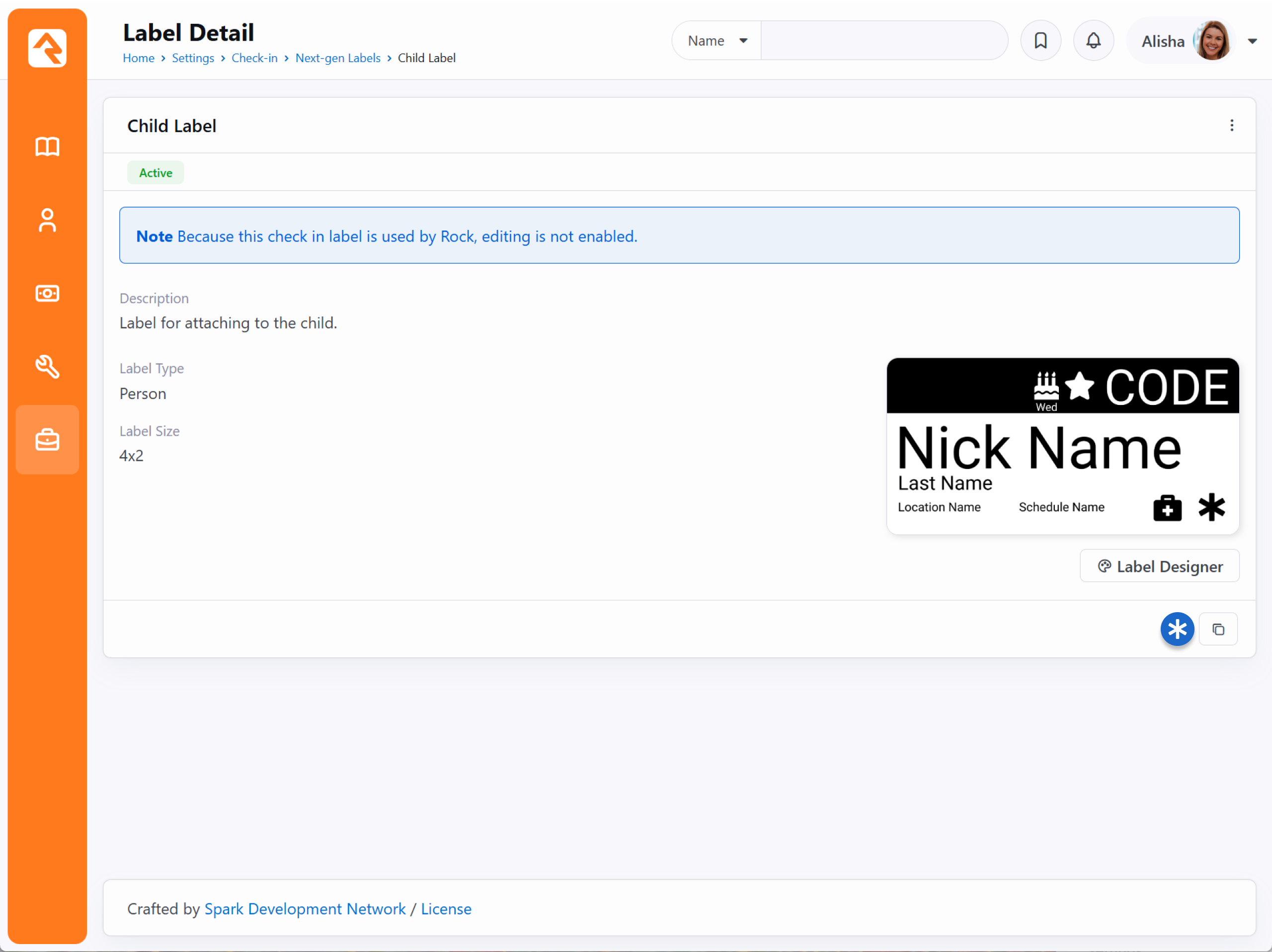This screenshot has height=952, width=1272.
Task: Open the Admin briefcase icon in the sidebar
Action: tap(47, 440)
